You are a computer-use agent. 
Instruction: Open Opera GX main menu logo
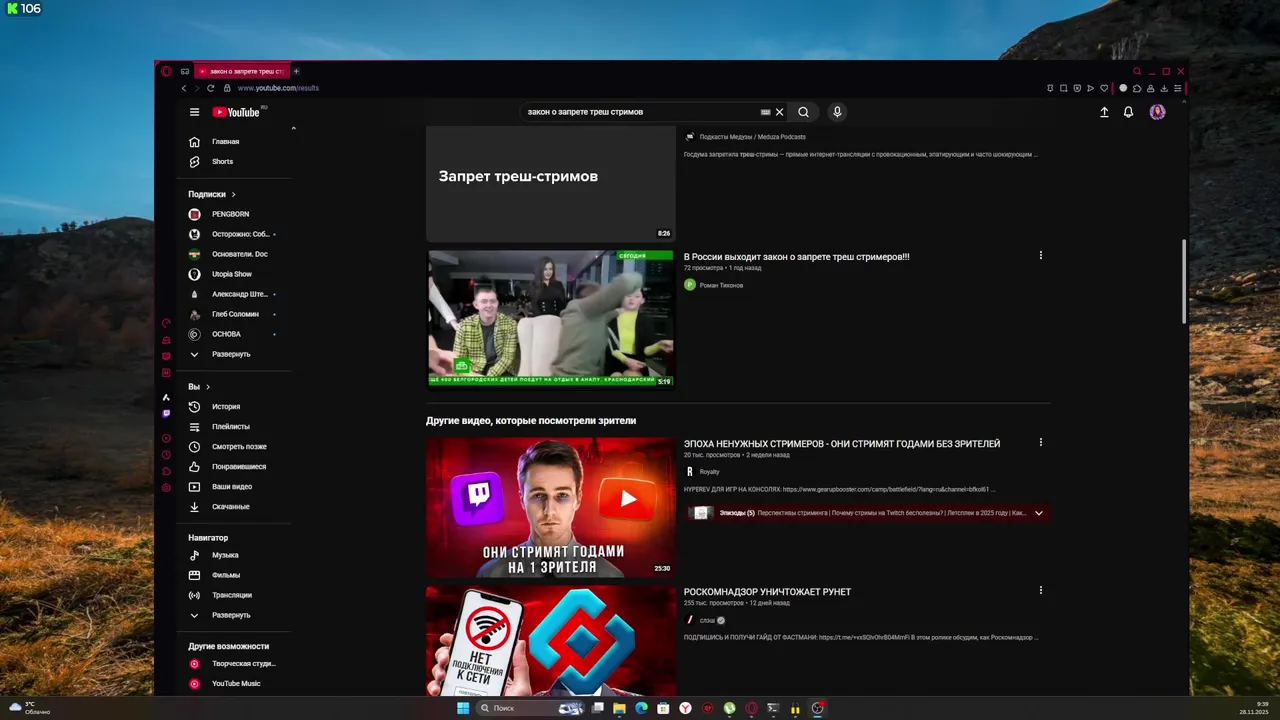tap(166, 71)
